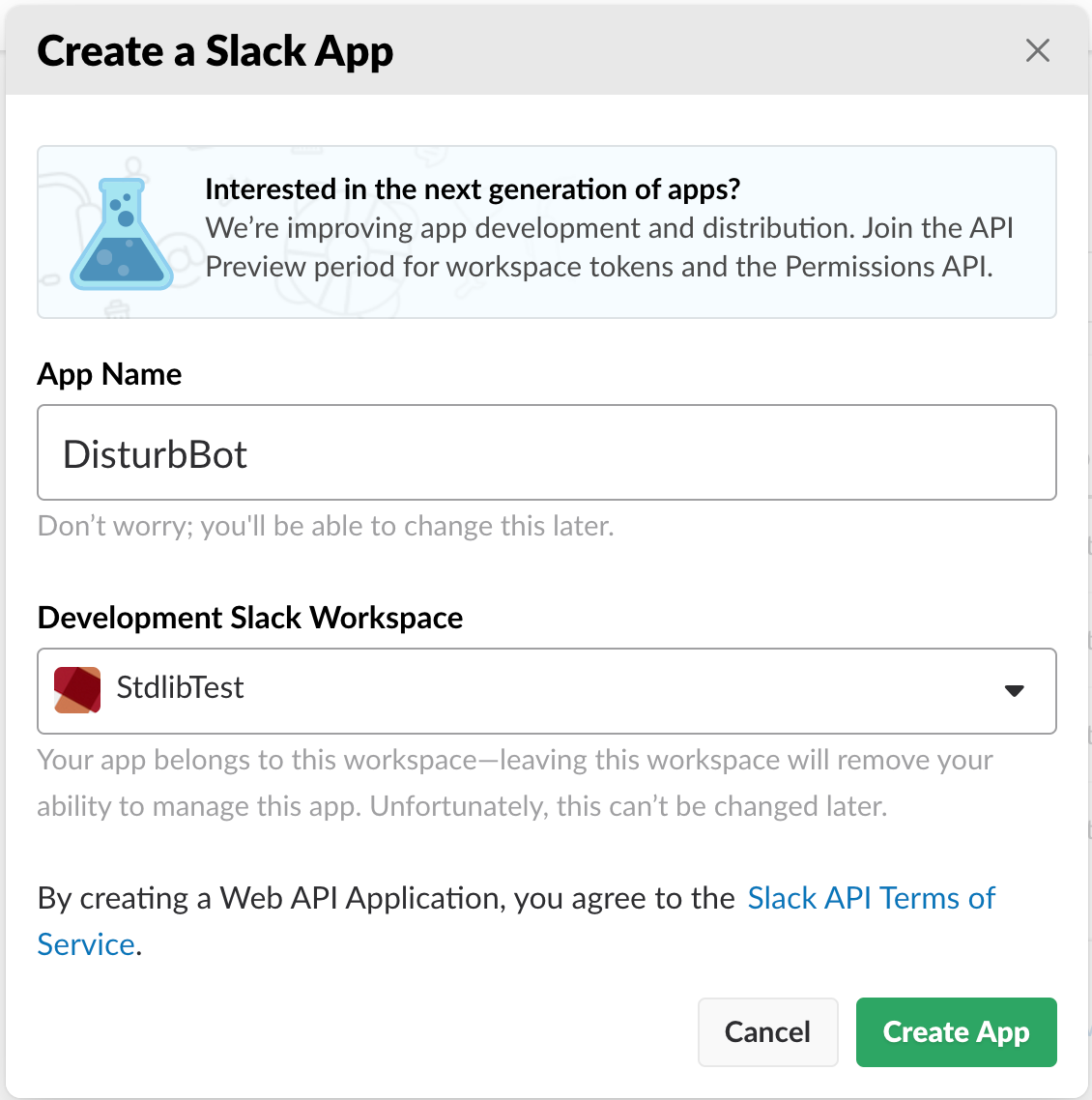This screenshot has width=1092, height=1100.
Task: Click the StdlibTest workspace logo
Action: (x=76, y=690)
